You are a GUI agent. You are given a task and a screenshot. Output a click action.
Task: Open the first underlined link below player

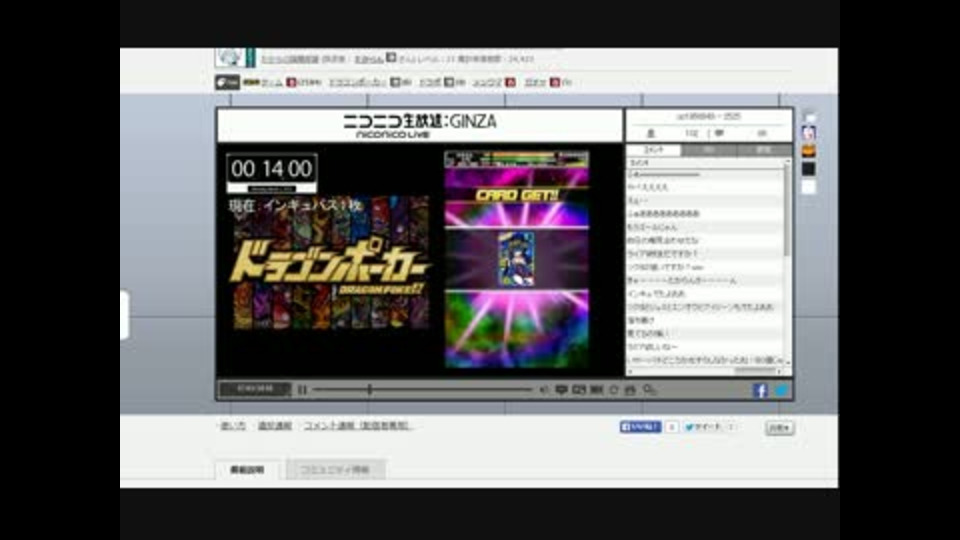[x=233, y=426]
